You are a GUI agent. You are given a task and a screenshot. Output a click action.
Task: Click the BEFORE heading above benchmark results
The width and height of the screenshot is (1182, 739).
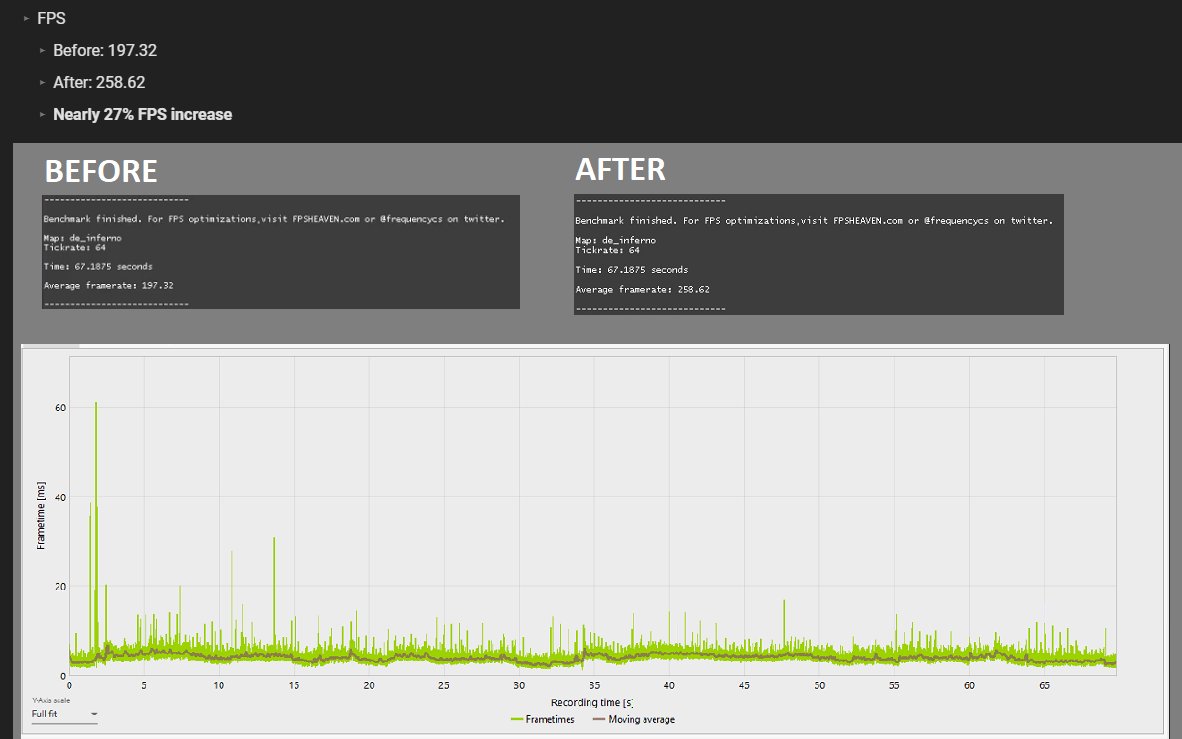[99, 171]
